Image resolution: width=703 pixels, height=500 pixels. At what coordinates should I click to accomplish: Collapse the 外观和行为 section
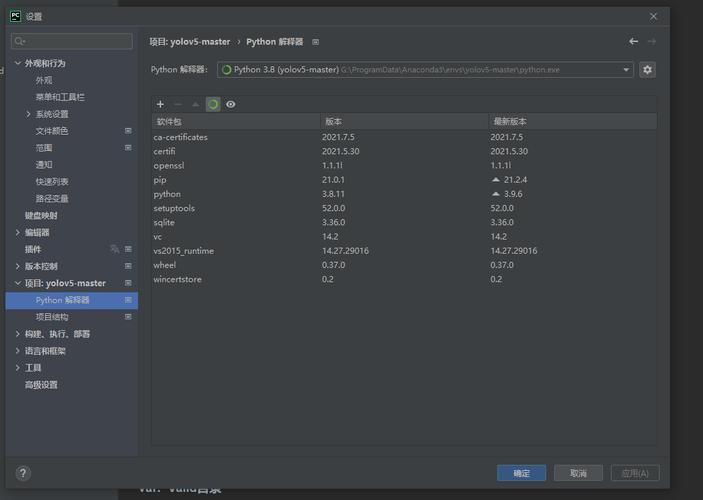coord(18,63)
